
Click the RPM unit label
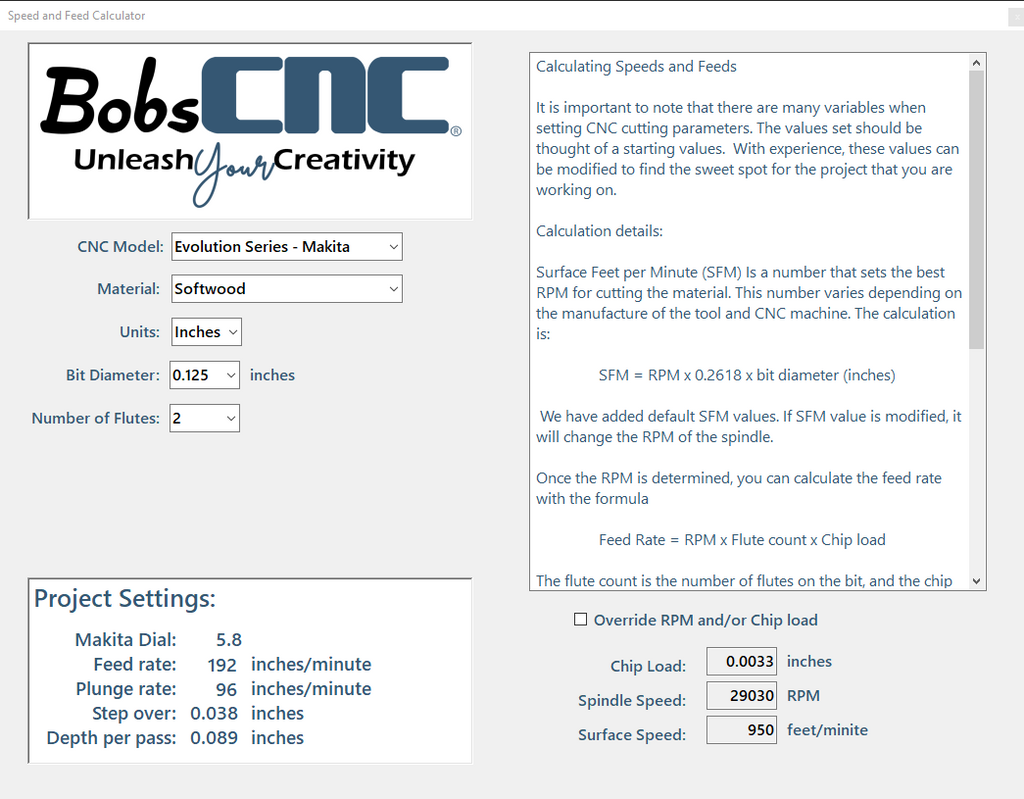(803, 696)
